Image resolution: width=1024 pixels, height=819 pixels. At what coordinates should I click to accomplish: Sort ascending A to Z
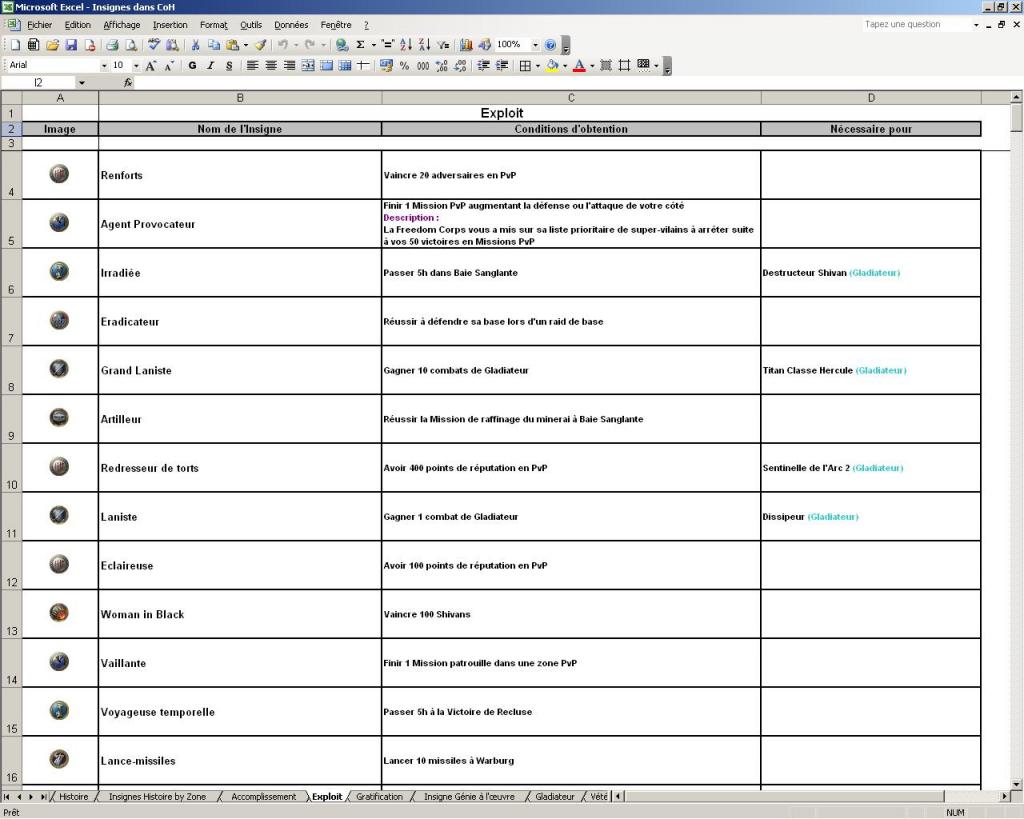pyautogui.click(x=406, y=45)
